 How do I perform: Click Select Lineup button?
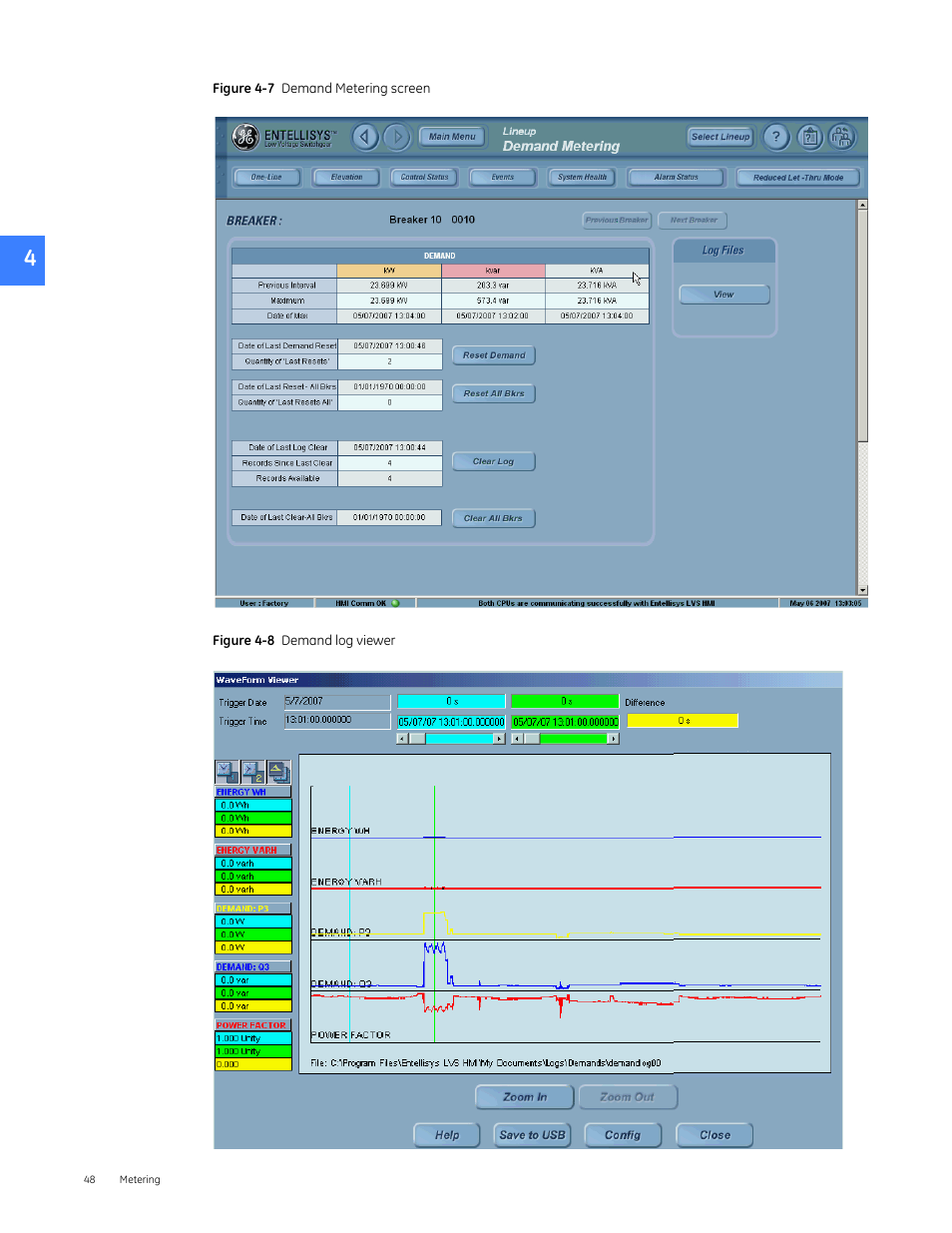coord(720,137)
